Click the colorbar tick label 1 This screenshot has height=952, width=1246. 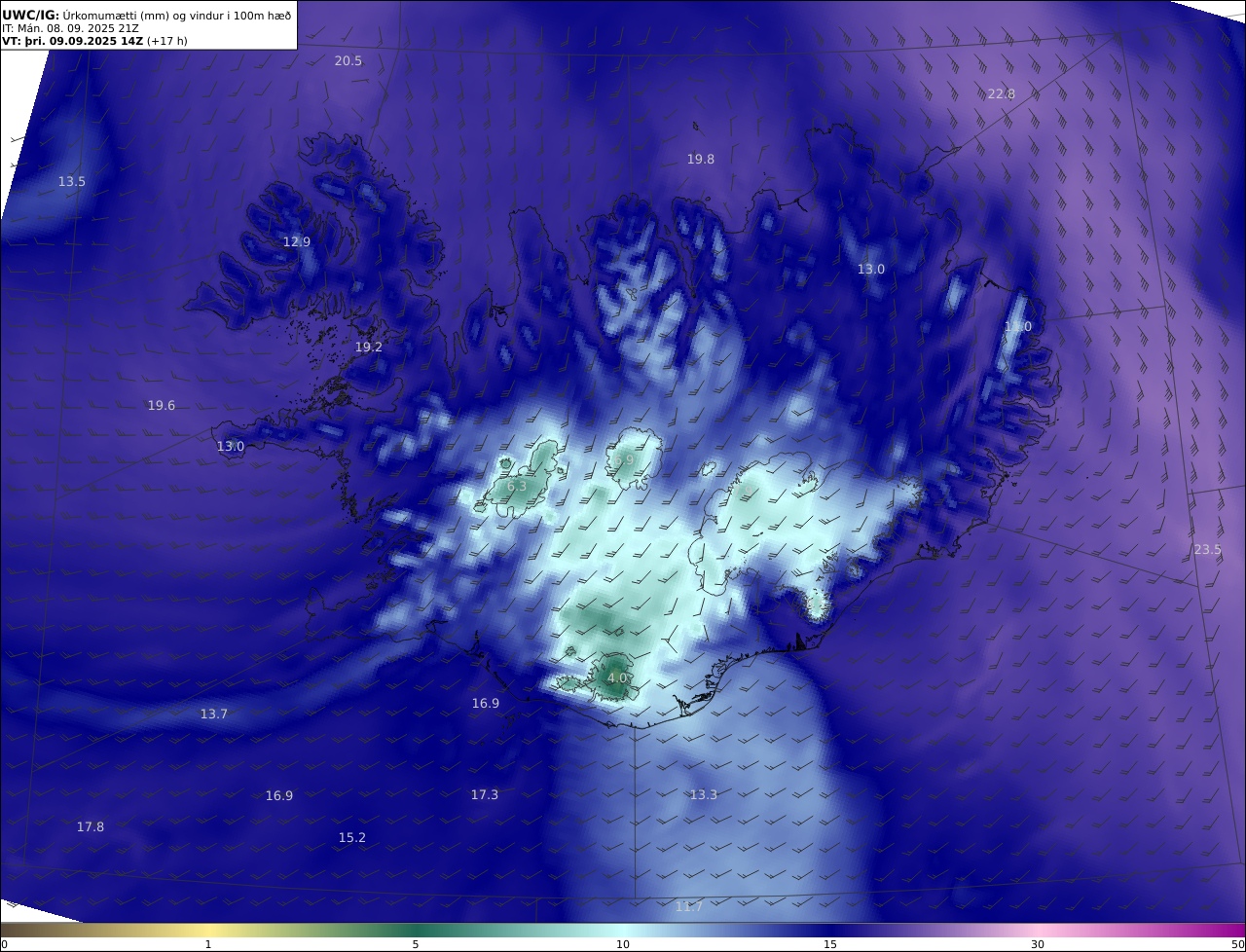[208, 944]
